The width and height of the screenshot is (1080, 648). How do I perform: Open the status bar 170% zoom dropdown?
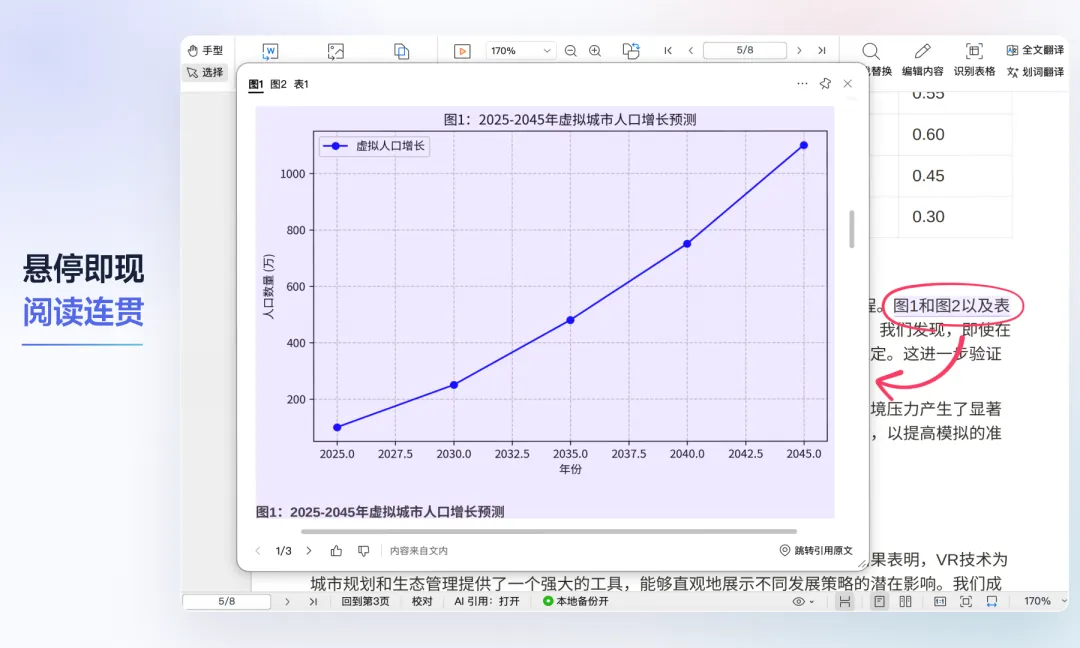(1045, 601)
